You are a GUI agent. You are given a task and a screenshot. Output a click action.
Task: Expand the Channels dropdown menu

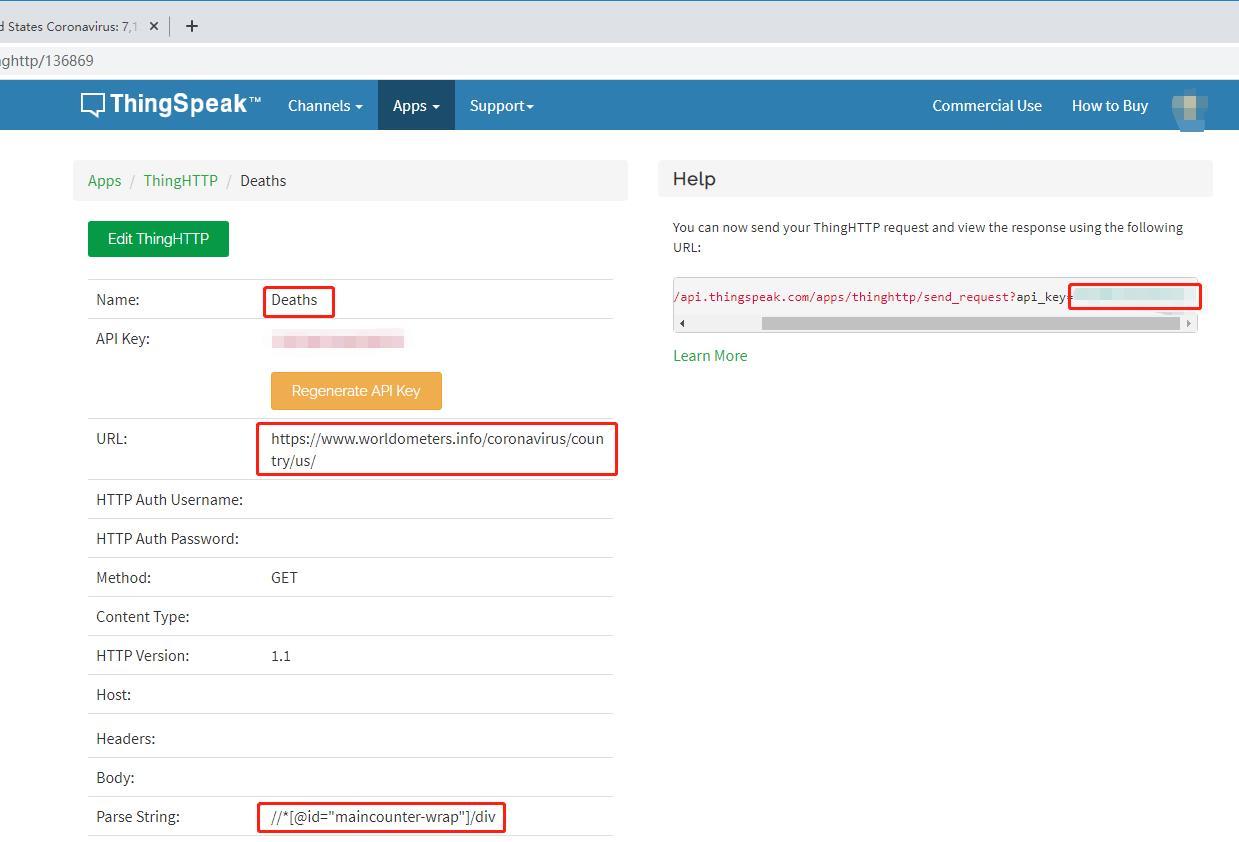point(325,105)
